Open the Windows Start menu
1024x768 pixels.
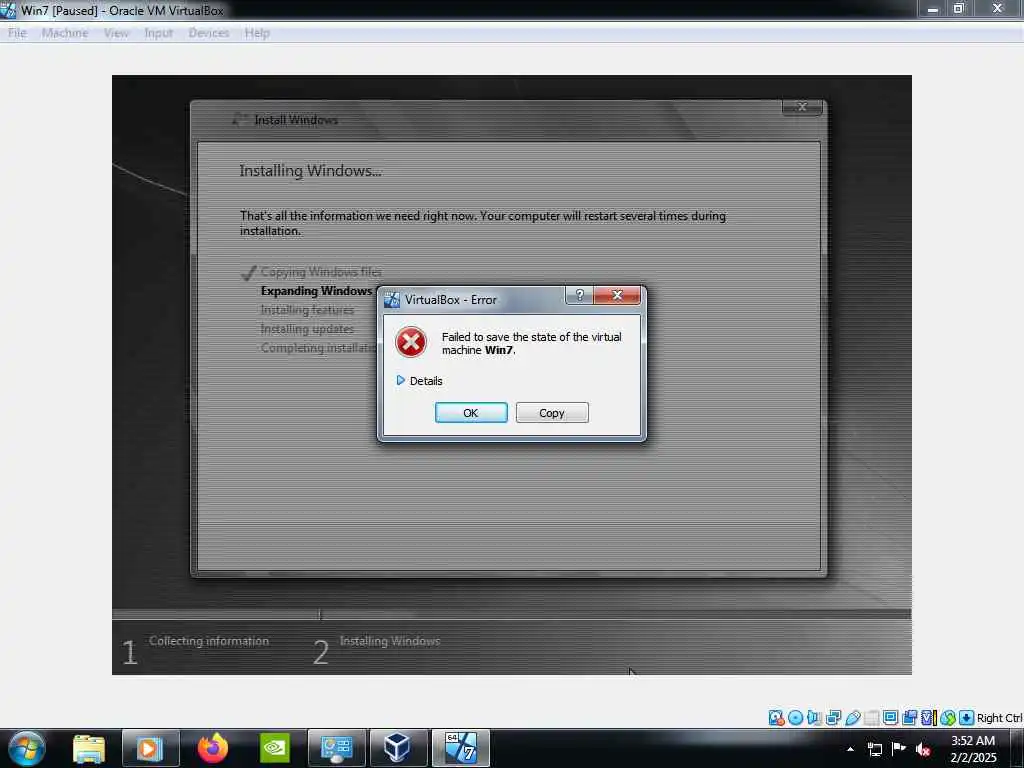(x=26, y=748)
